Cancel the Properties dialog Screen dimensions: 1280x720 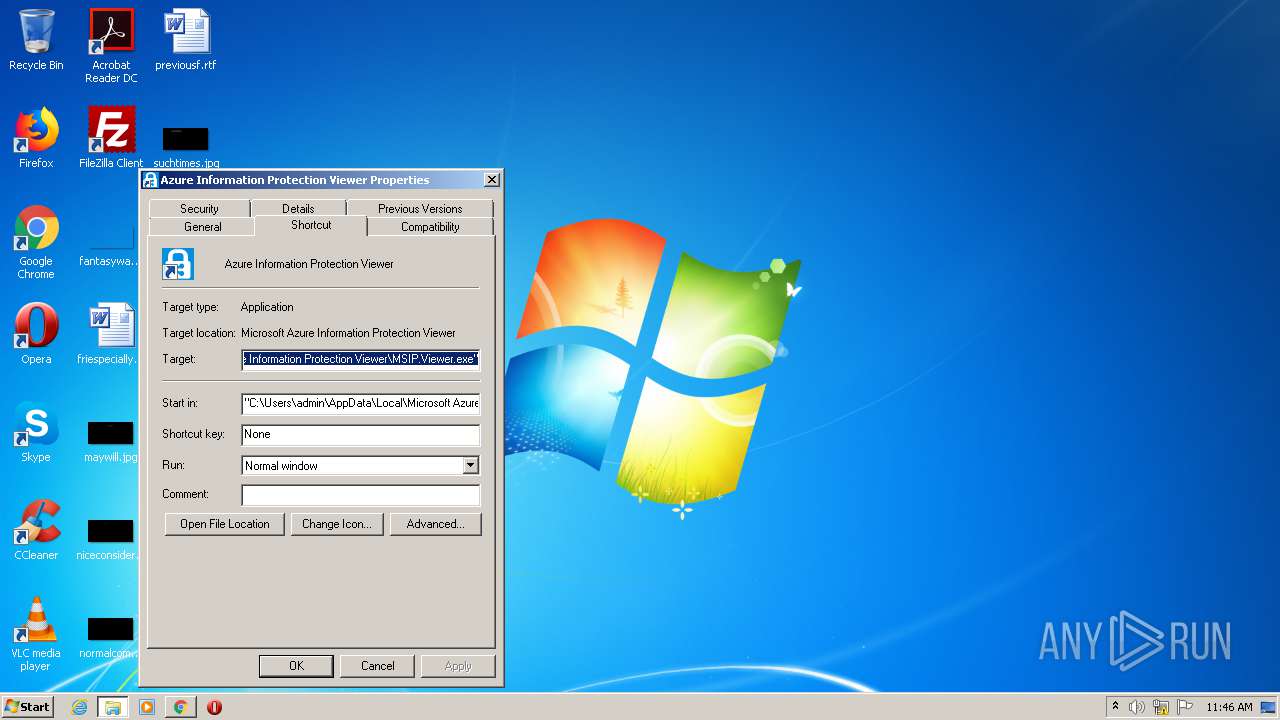click(377, 666)
